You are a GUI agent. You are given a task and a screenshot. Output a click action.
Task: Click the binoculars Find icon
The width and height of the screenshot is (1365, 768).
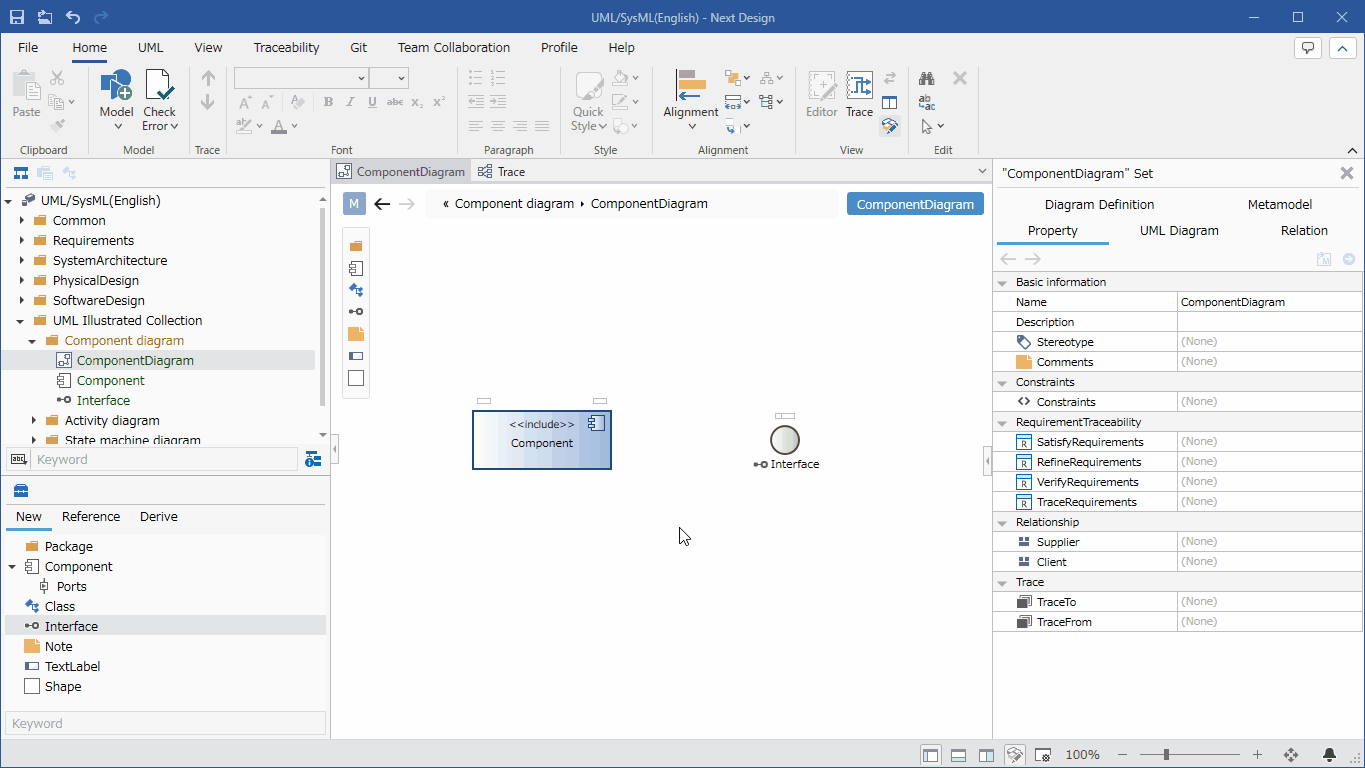click(927, 78)
